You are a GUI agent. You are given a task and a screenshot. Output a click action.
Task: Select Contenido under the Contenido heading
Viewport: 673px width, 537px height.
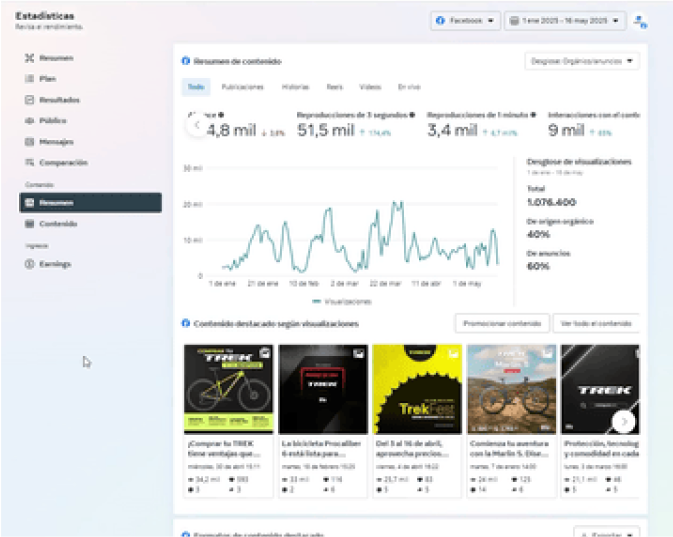point(57,224)
